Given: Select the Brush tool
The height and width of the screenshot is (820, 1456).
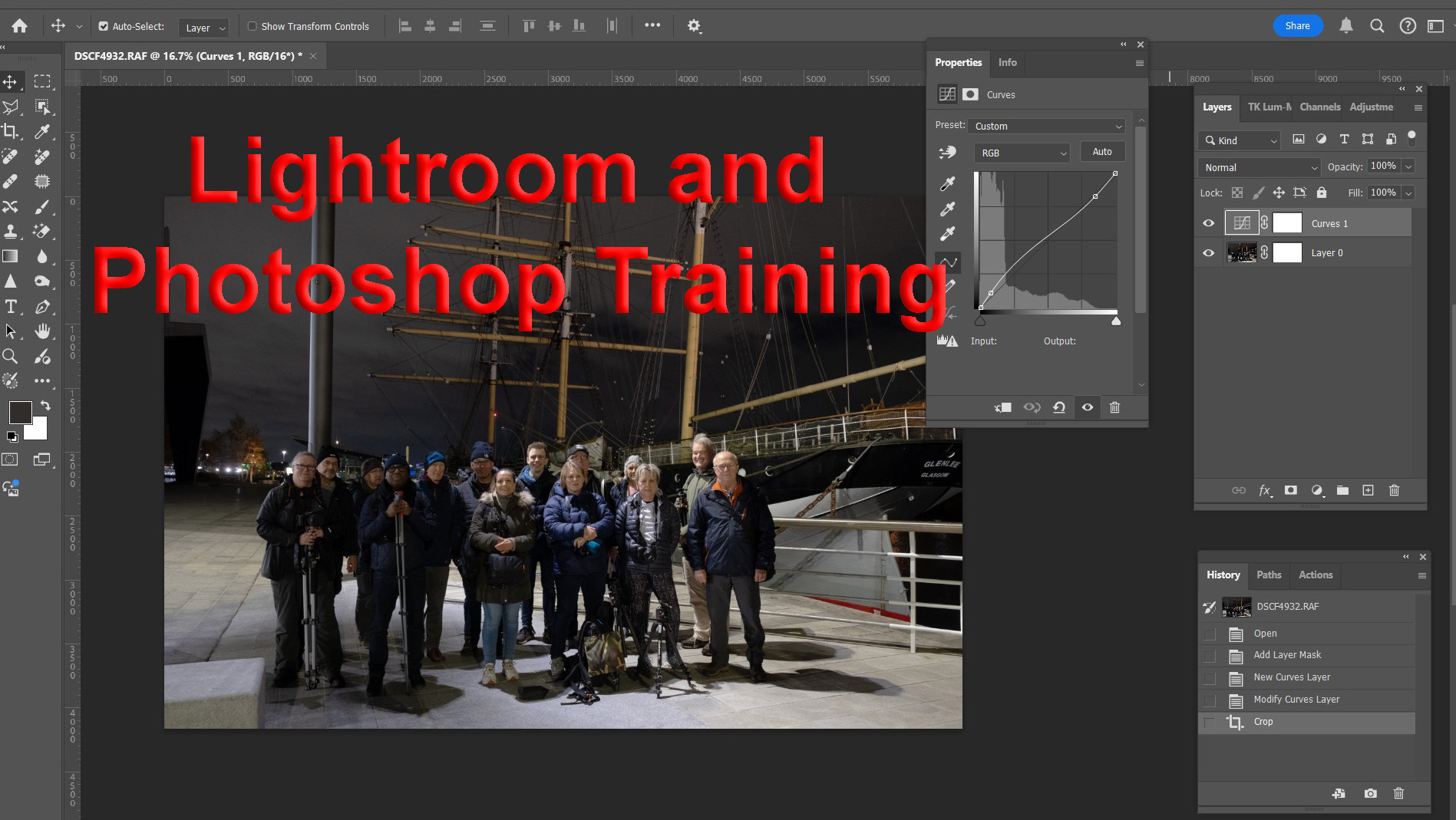Looking at the screenshot, I should pos(42,206).
